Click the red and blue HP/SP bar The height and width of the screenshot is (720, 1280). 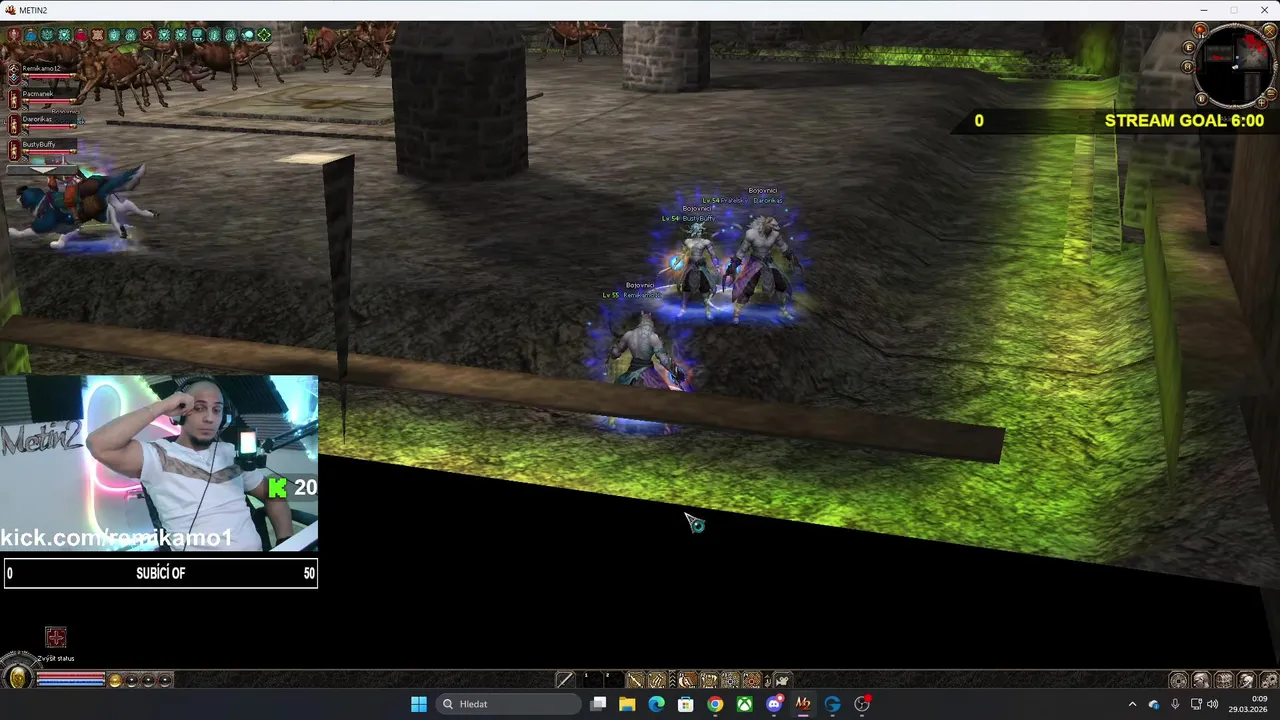[x=70, y=680]
